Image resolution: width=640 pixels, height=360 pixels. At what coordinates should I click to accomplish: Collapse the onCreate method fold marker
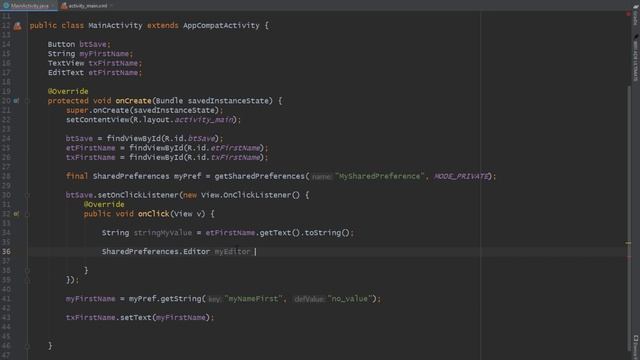click(27, 101)
